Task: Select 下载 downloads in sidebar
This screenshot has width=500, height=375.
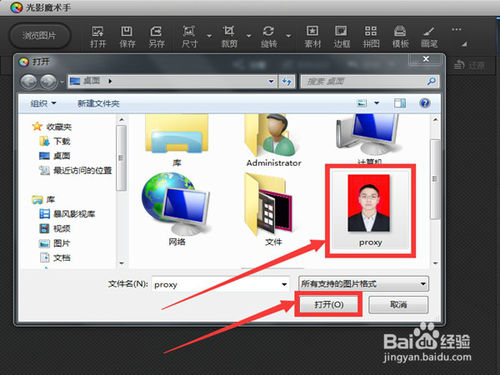Action: point(55,141)
